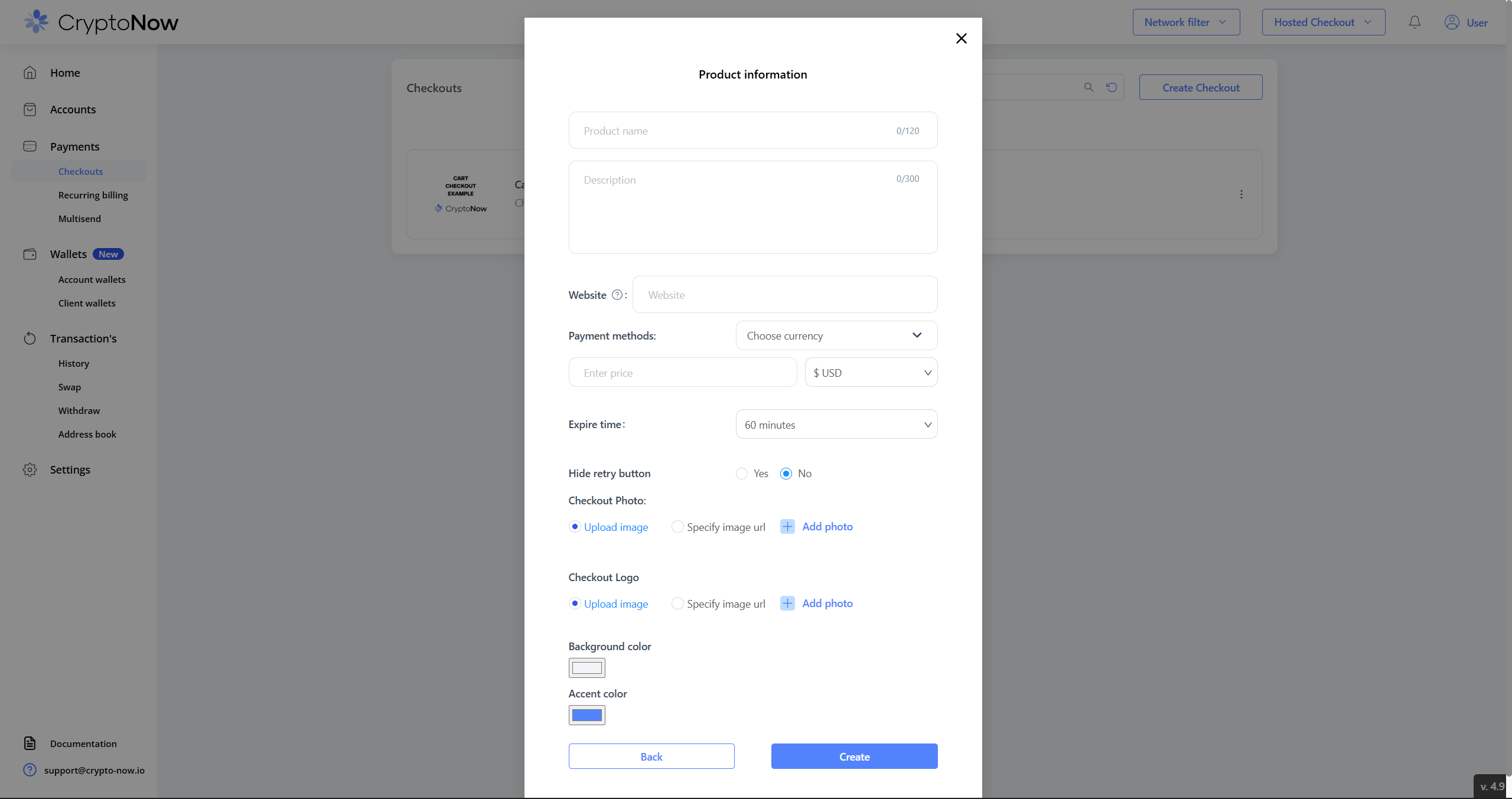Image resolution: width=1512 pixels, height=799 pixels.
Task: Open the Choose currency dropdown
Action: (836, 335)
